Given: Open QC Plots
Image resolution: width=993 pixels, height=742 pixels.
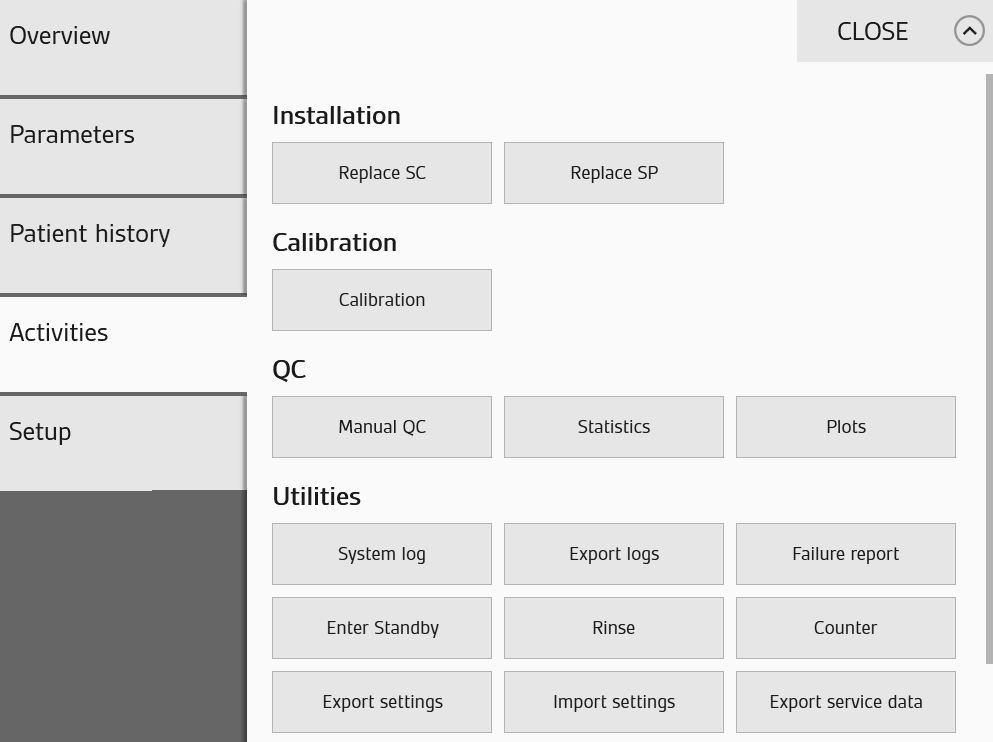Looking at the screenshot, I should pos(845,427).
